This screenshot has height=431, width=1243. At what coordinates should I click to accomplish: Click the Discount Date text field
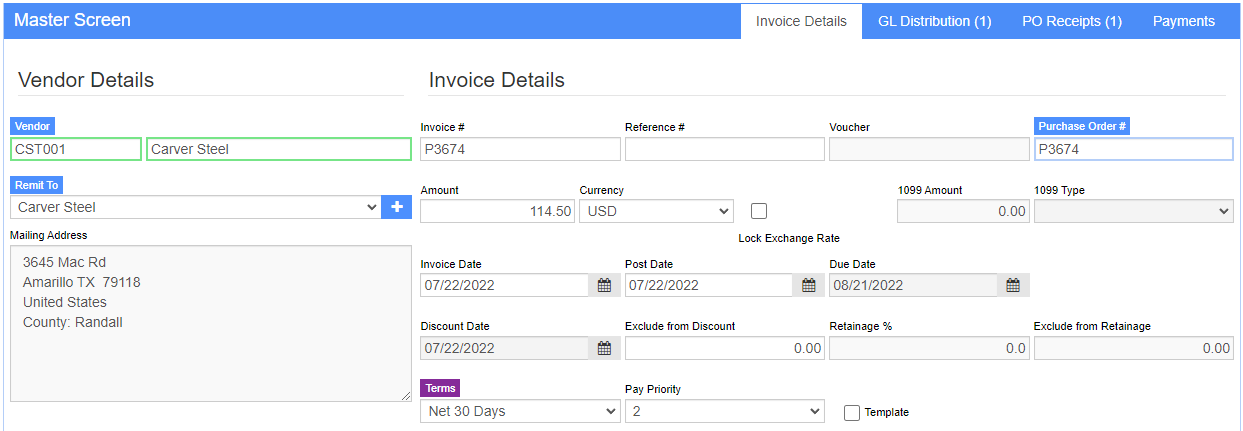504,348
